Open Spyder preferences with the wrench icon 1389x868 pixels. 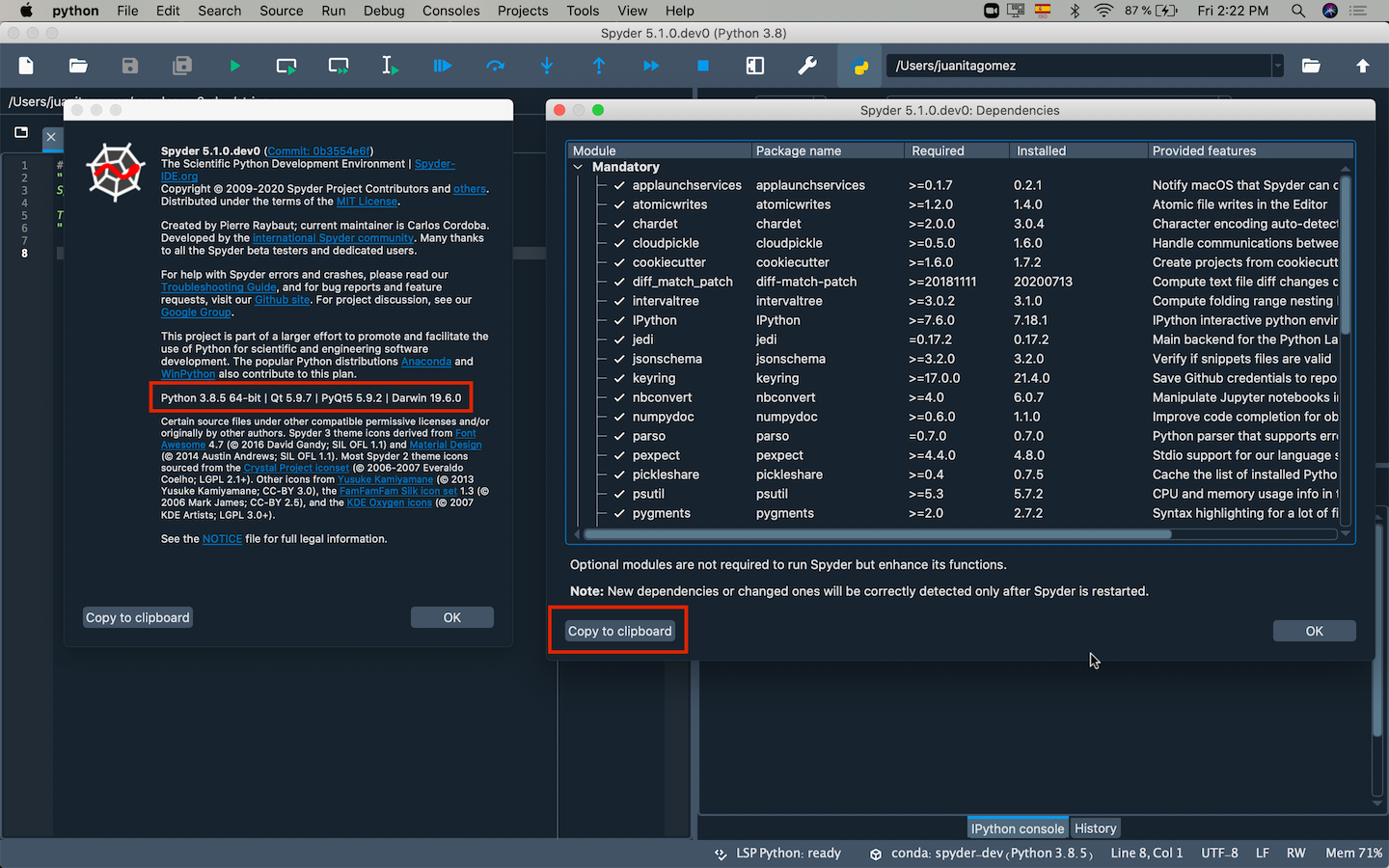807,66
